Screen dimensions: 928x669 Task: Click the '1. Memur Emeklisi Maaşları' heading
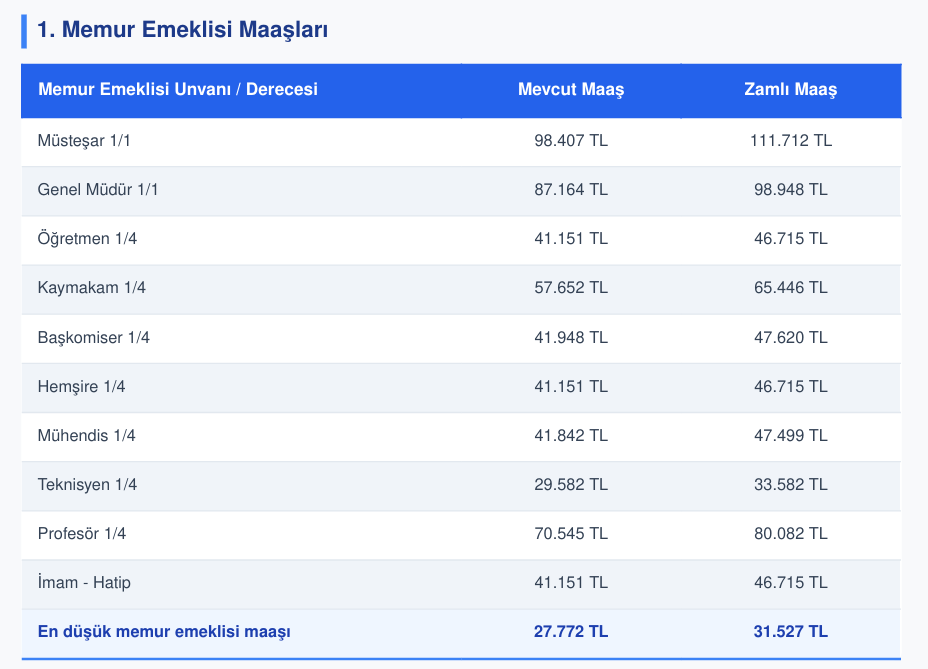pyautogui.click(x=182, y=30)
